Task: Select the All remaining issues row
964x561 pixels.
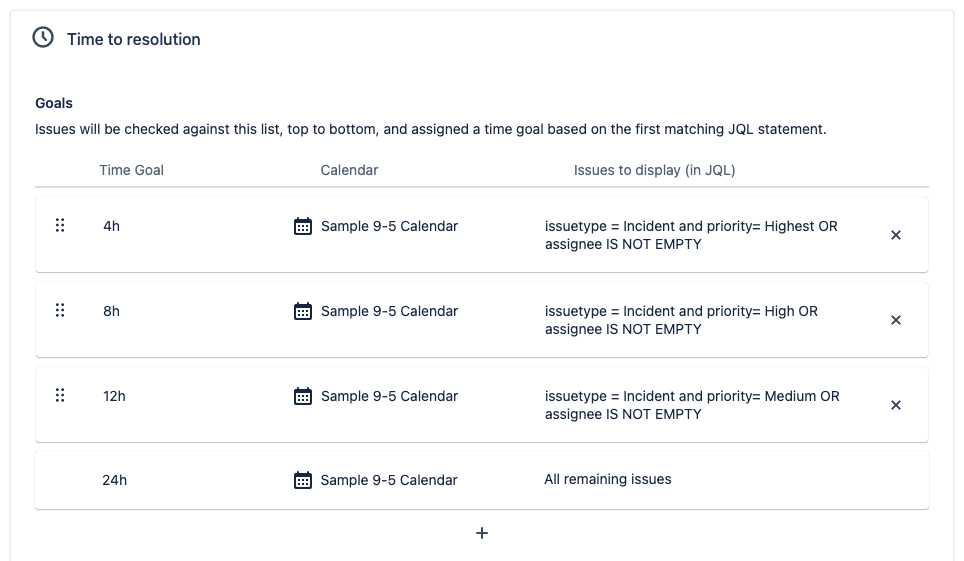Action: pos(482,480)
